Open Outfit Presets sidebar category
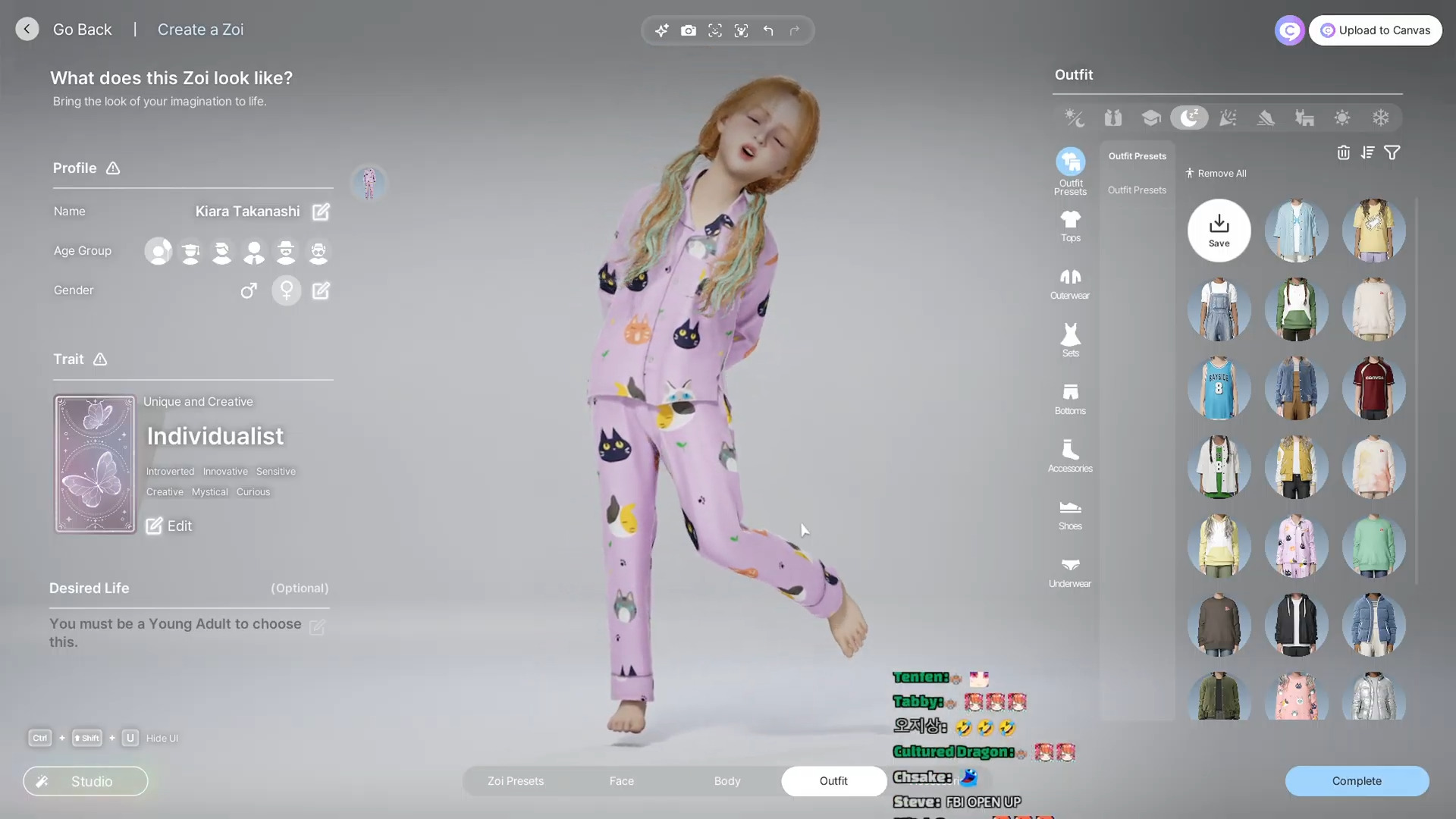 1070,171
